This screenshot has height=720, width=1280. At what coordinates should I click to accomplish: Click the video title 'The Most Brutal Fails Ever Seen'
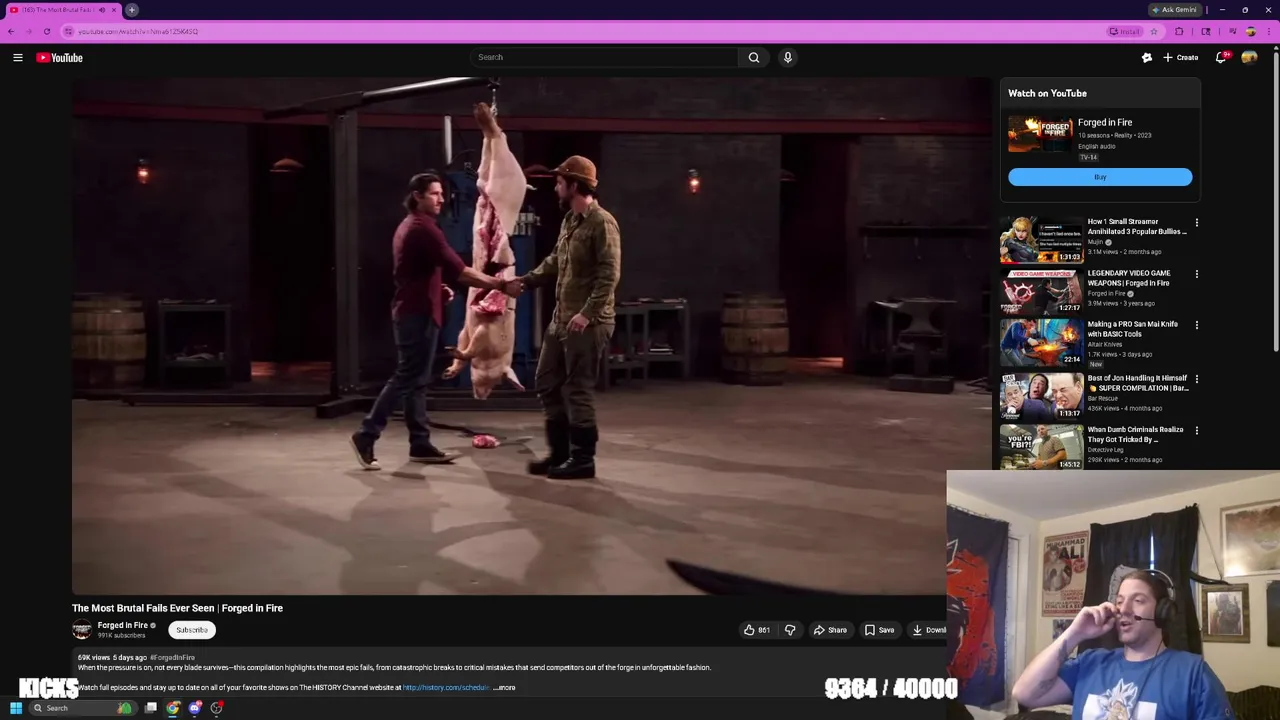coord(177,608)
